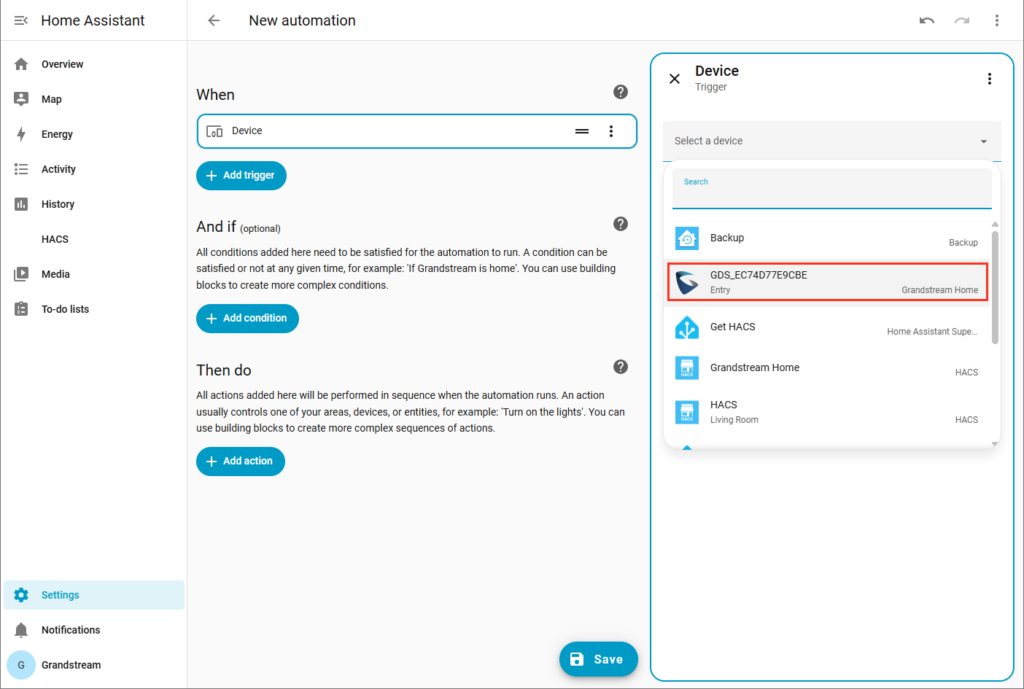1024x689 pixels.
Task: Open Settings in the sidebar
Action: click(94, 595)
